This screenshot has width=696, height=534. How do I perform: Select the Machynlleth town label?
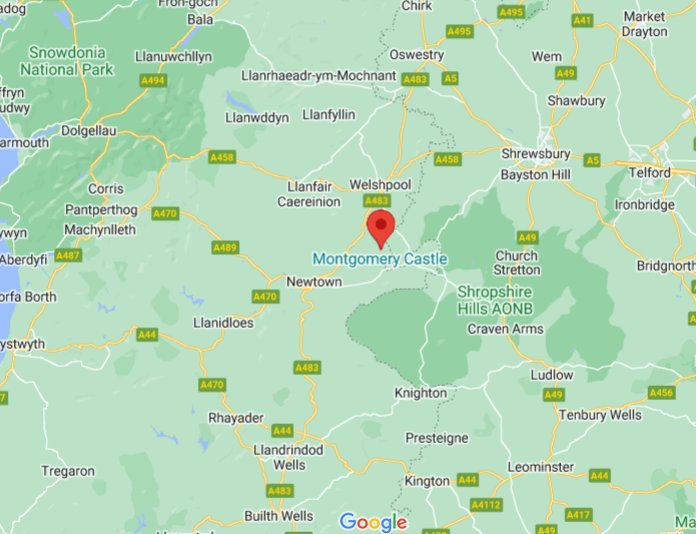tap(100, 229)
